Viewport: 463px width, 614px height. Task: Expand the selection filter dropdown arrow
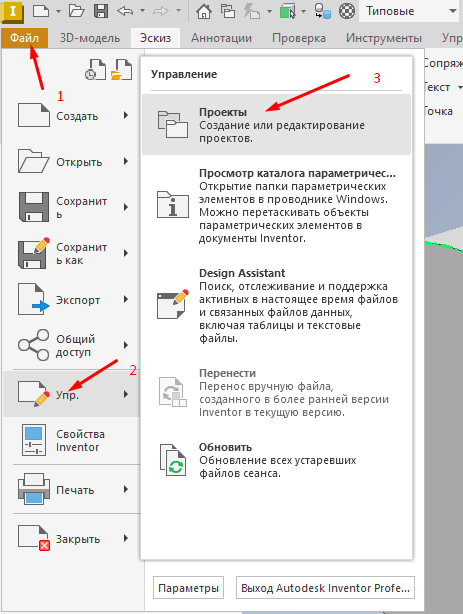coord(304,11)
